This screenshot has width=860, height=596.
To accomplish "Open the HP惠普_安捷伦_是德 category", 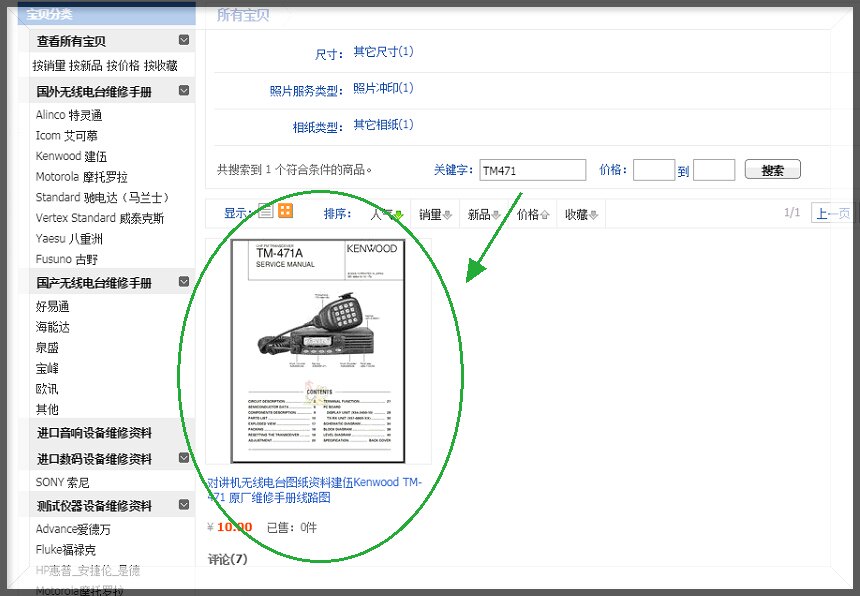I will tap(88, 570).
